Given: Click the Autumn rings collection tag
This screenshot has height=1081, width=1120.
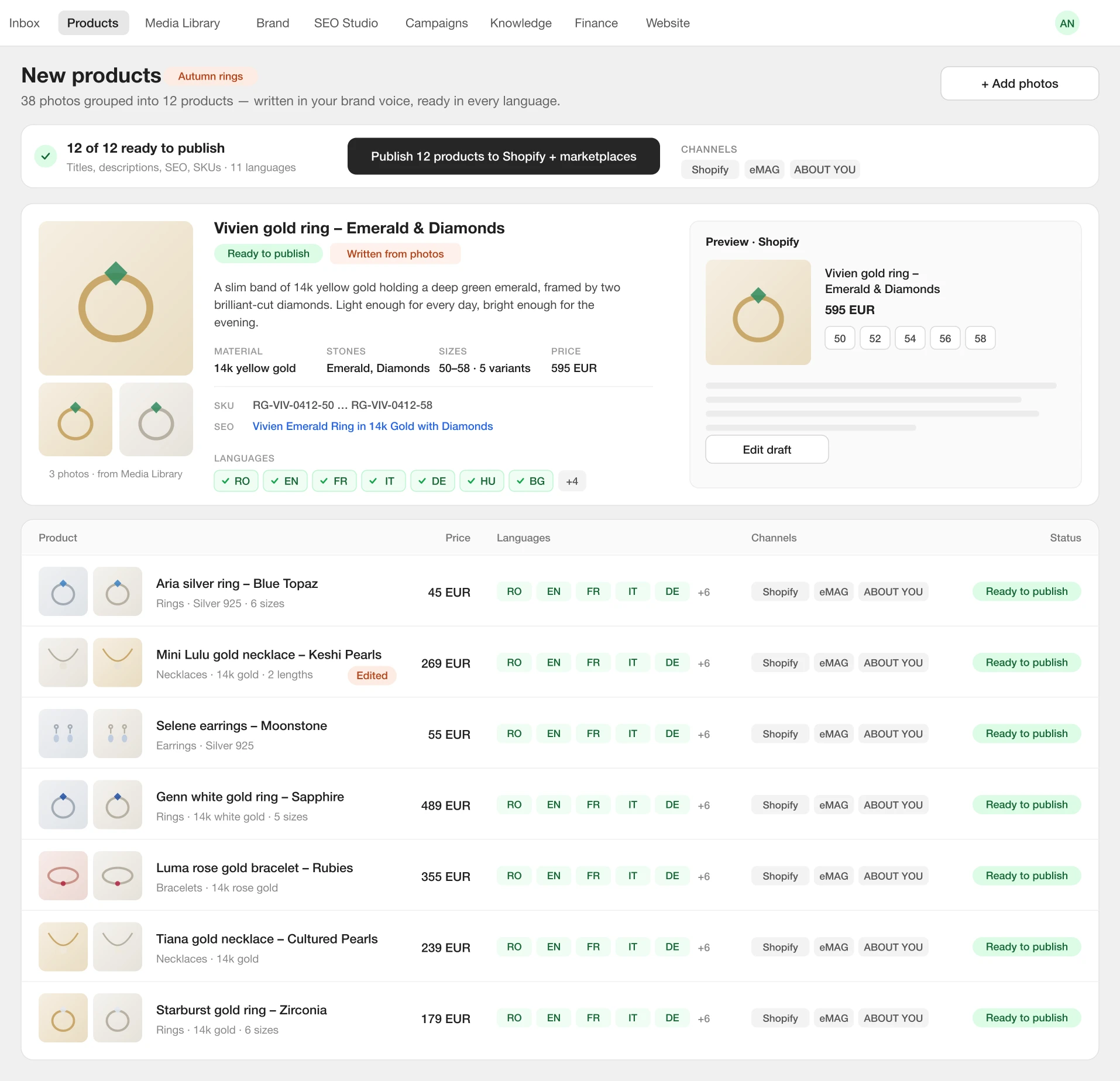Looking at the screenshot, I should (211, 77).
